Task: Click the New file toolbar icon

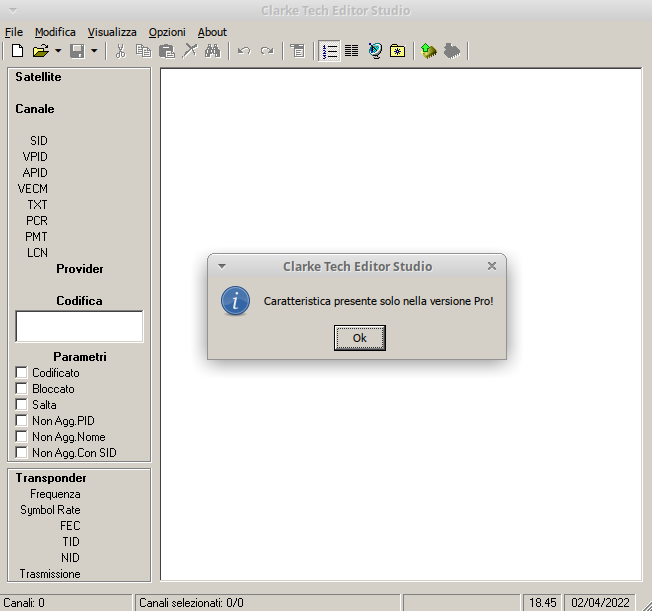Action: point(17,51)
